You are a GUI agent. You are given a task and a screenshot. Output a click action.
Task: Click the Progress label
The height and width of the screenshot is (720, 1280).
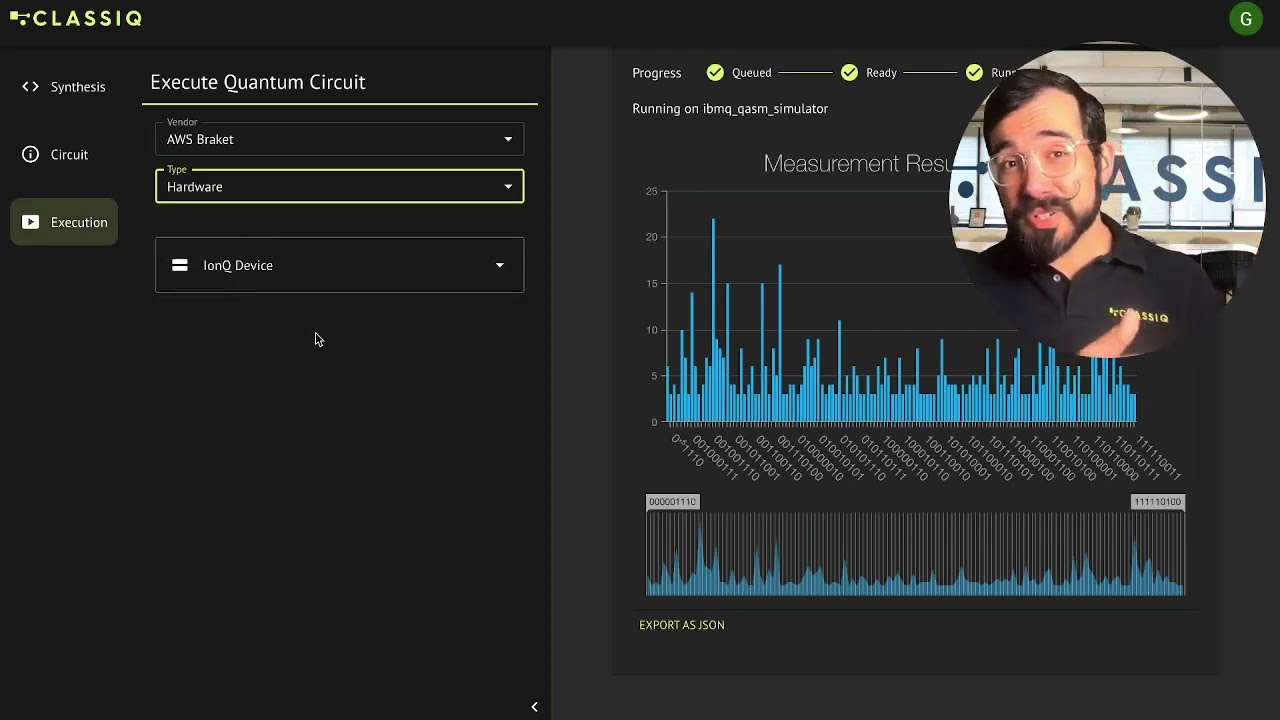pyautogui.click(x=657, y=73)
